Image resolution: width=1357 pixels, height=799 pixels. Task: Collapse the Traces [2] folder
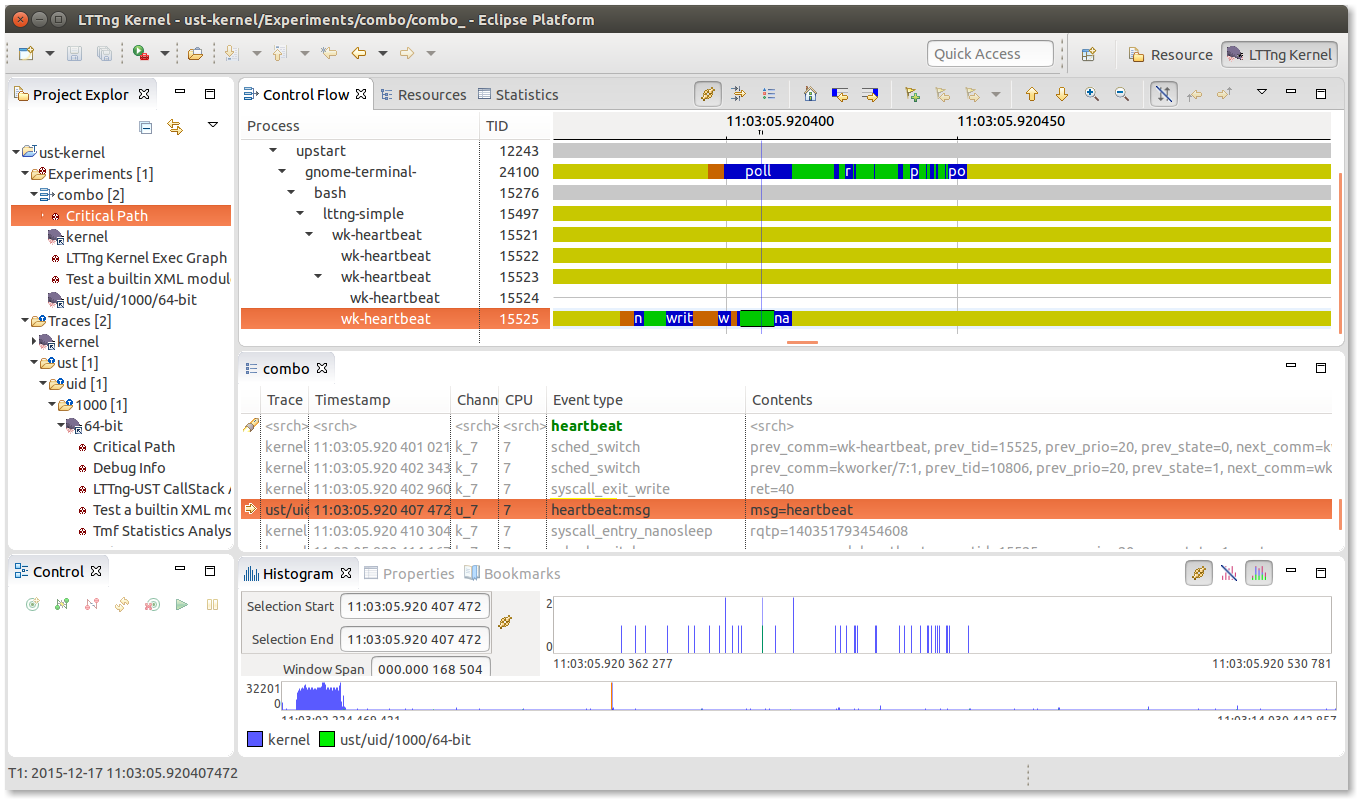click(x=25, y=321)
